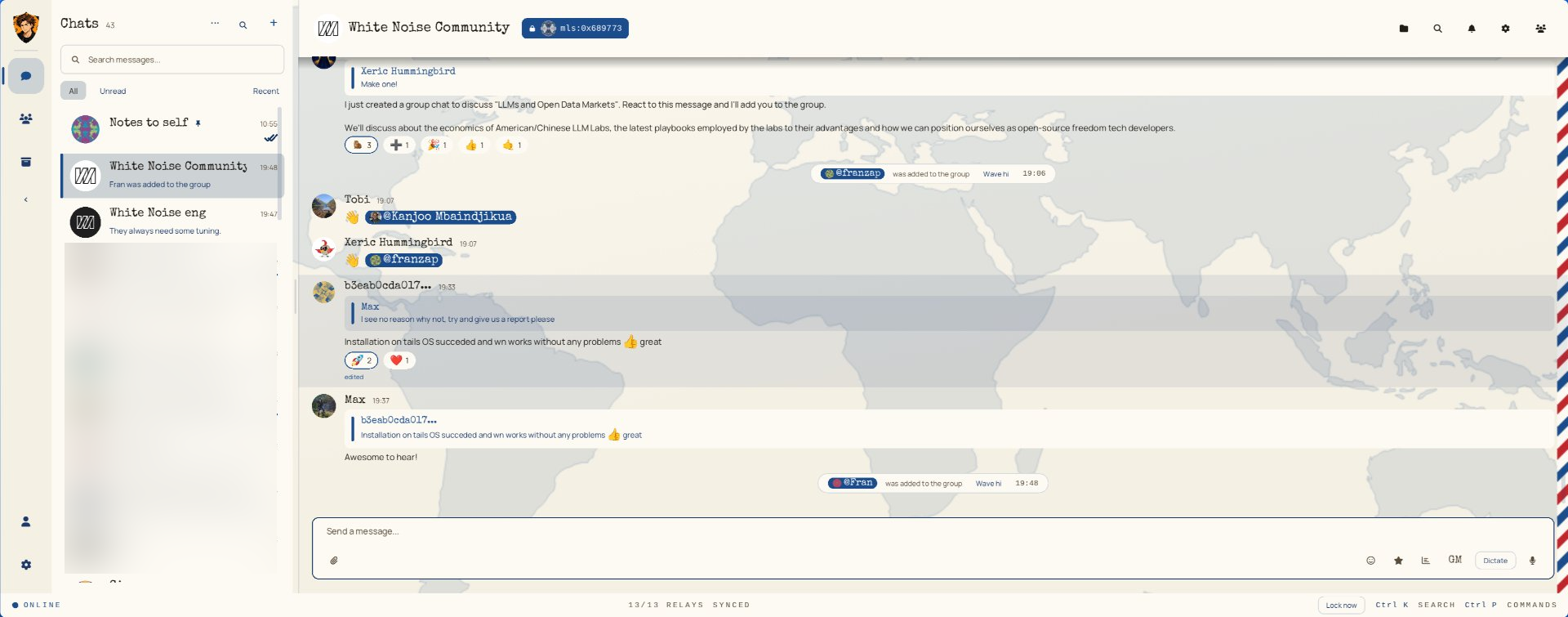
Task: Search within the conversation via header magnifier
Action: [1437, 29]
